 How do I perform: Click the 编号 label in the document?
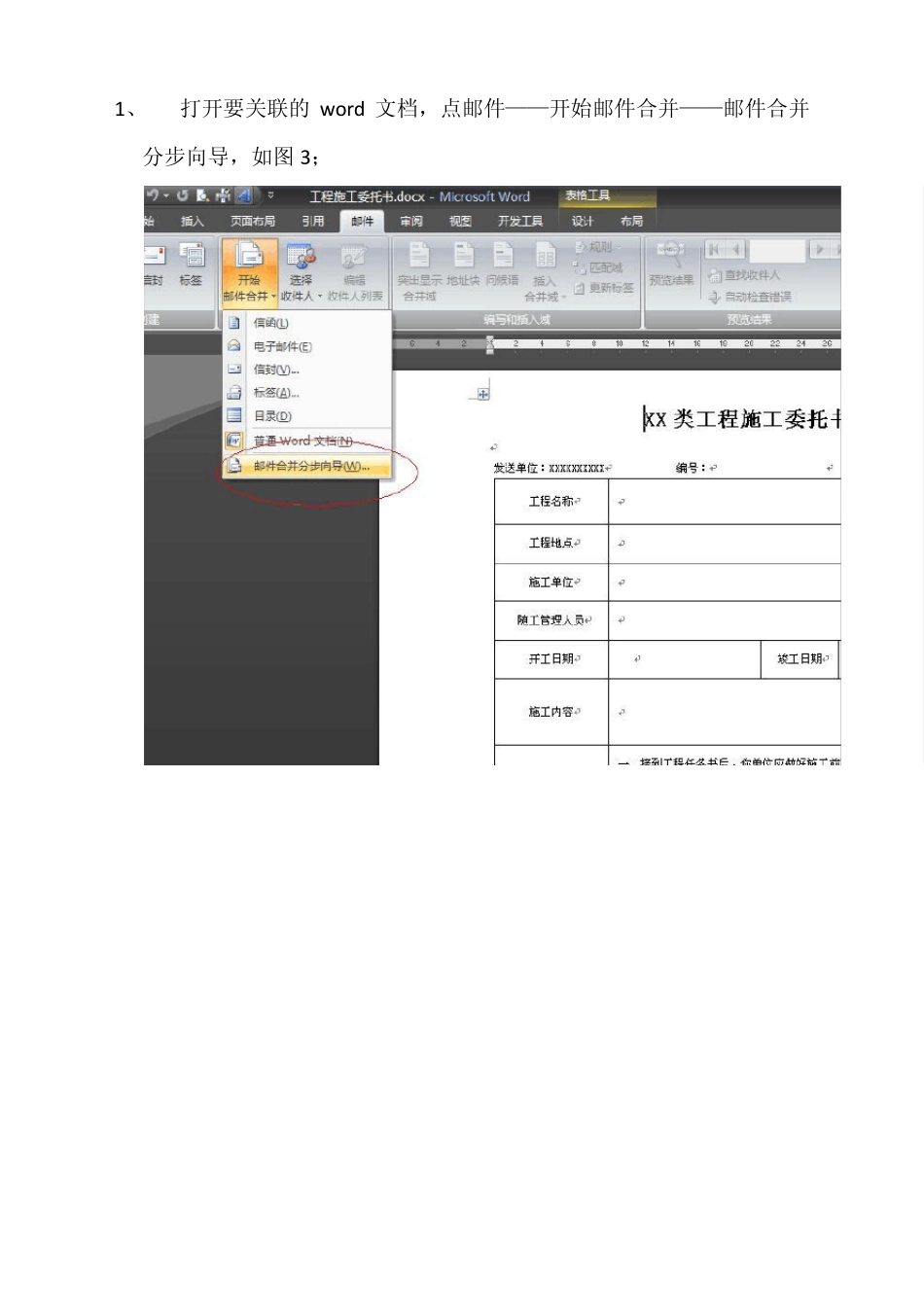[x=694, y=469]
